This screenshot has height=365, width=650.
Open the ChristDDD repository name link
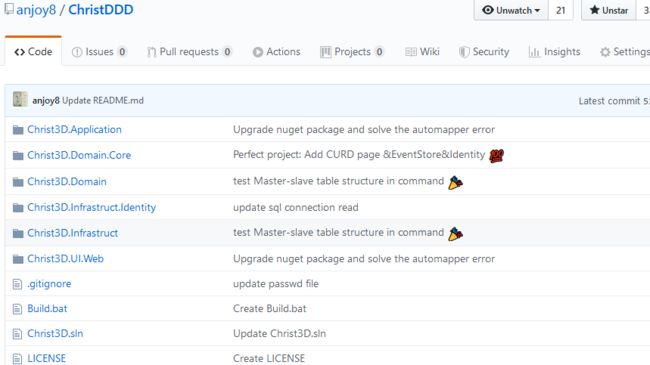[x=101, y=10]
